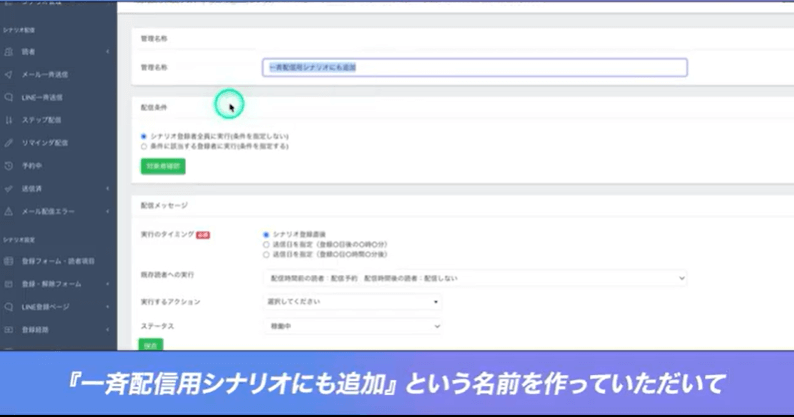Expand the 登録・解除フォーム sidebar chevron
The image size is (794, 417).
tap(107, 284)
